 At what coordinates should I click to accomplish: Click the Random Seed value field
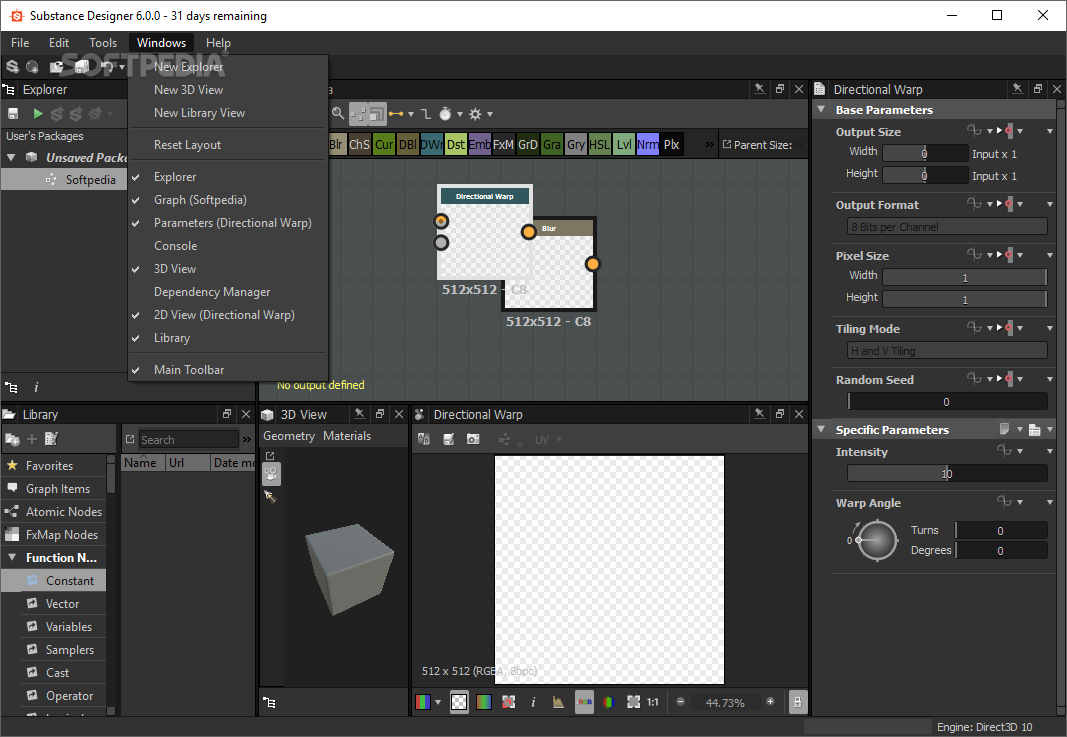[x=947, y=402]
